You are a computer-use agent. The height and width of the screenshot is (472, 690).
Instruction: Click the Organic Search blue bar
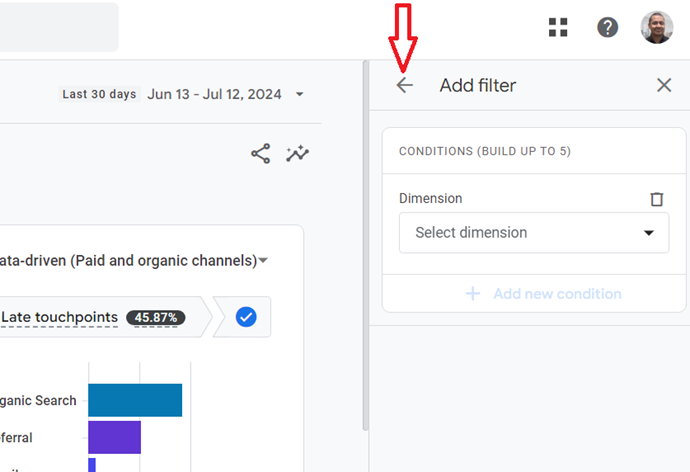(x=135, y=400)
